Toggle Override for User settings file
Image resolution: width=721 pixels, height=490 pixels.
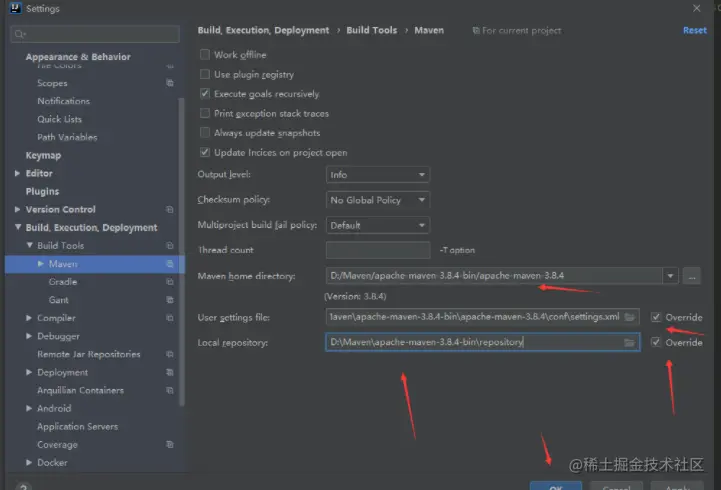(x=656, y=317)
